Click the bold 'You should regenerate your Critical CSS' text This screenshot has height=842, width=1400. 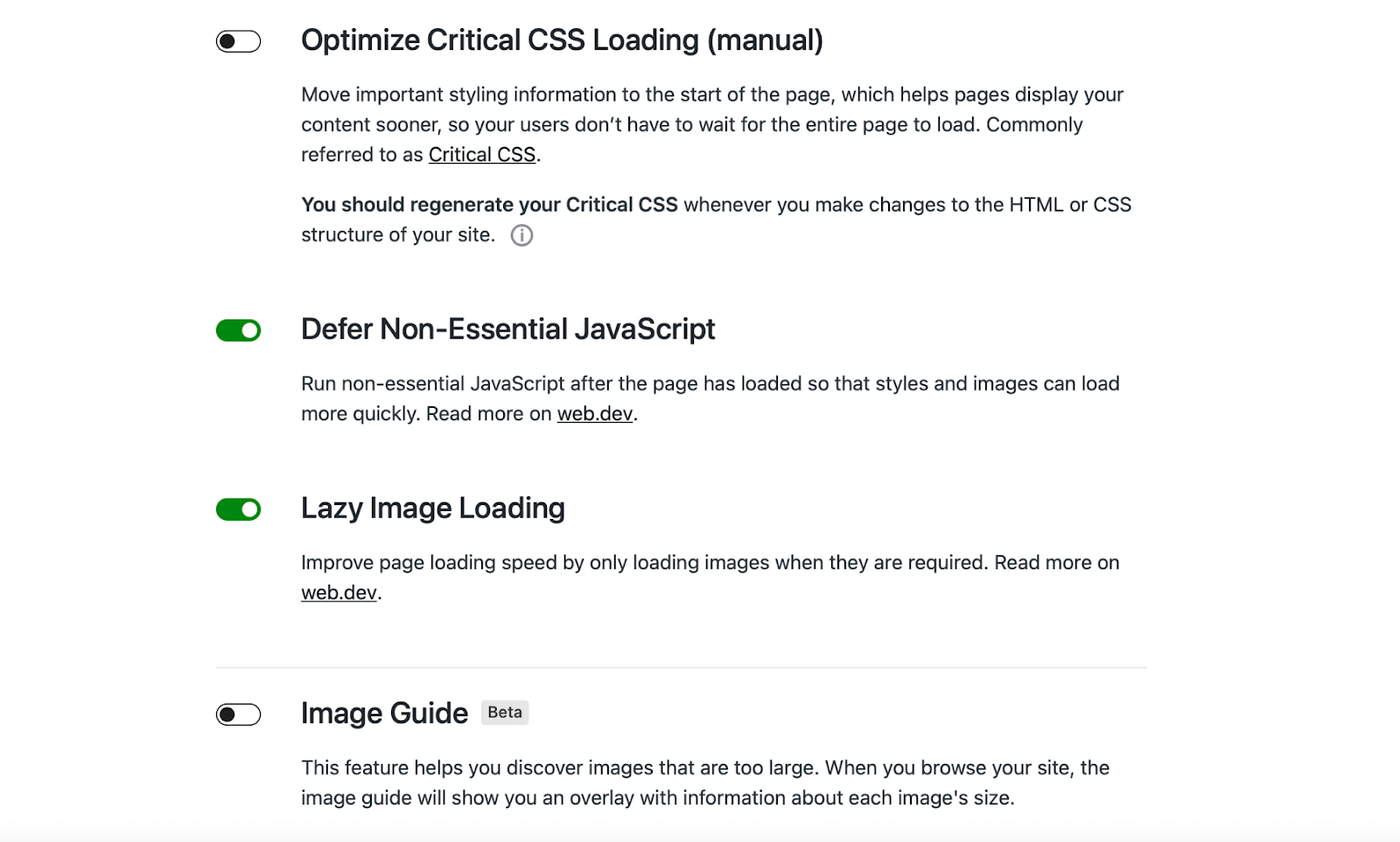pos(489,205)
